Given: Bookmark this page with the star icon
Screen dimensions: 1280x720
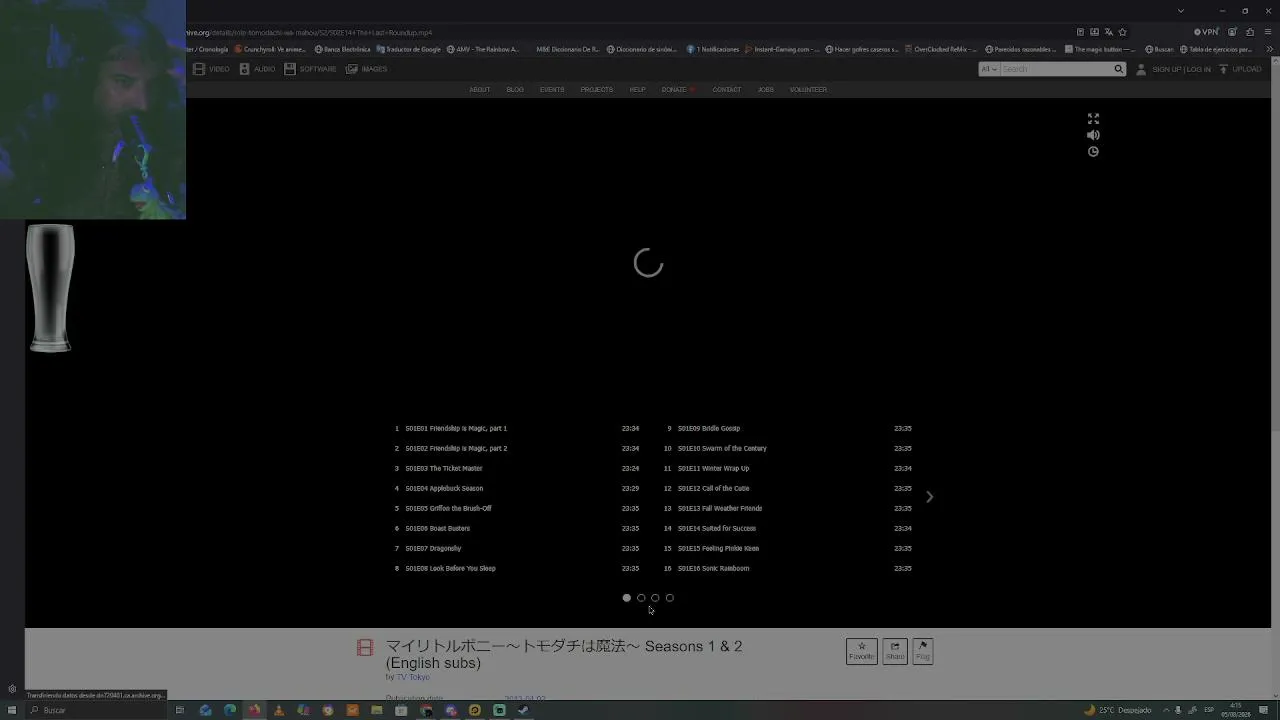Looking at the screenshot, I should tap(1123, 32).
